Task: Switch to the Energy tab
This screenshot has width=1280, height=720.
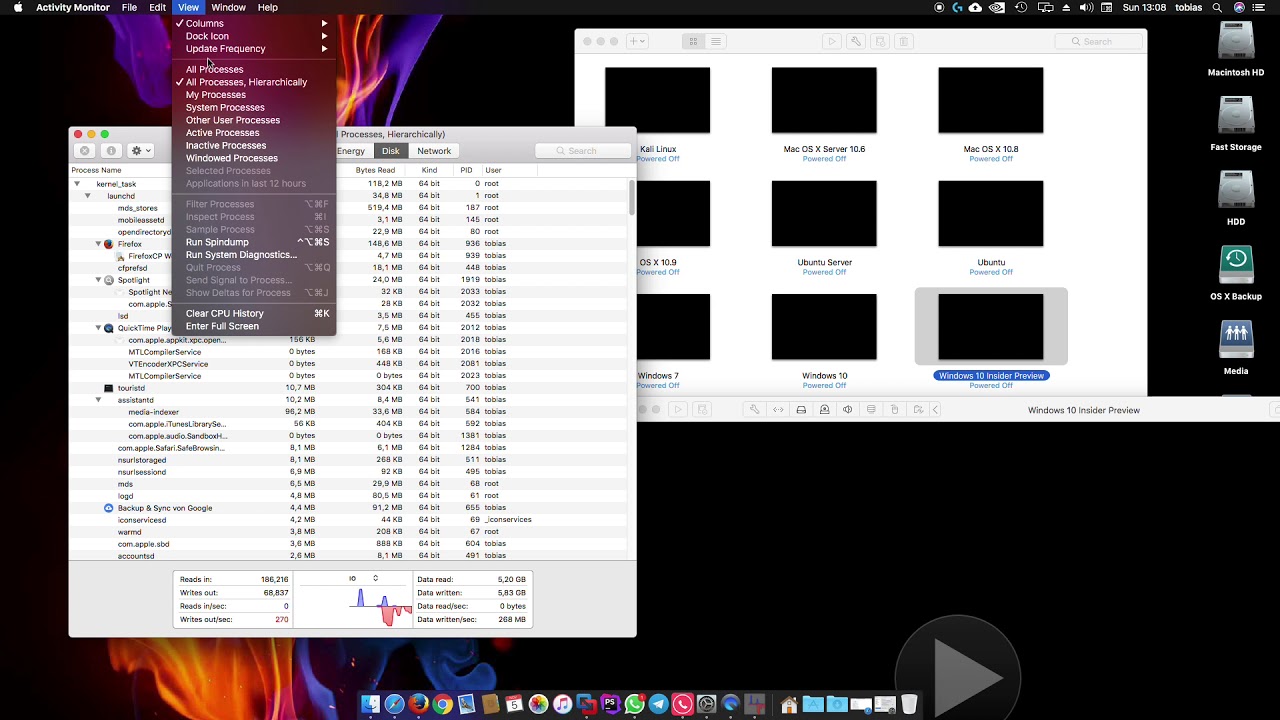Action: (x=351, y=151)
